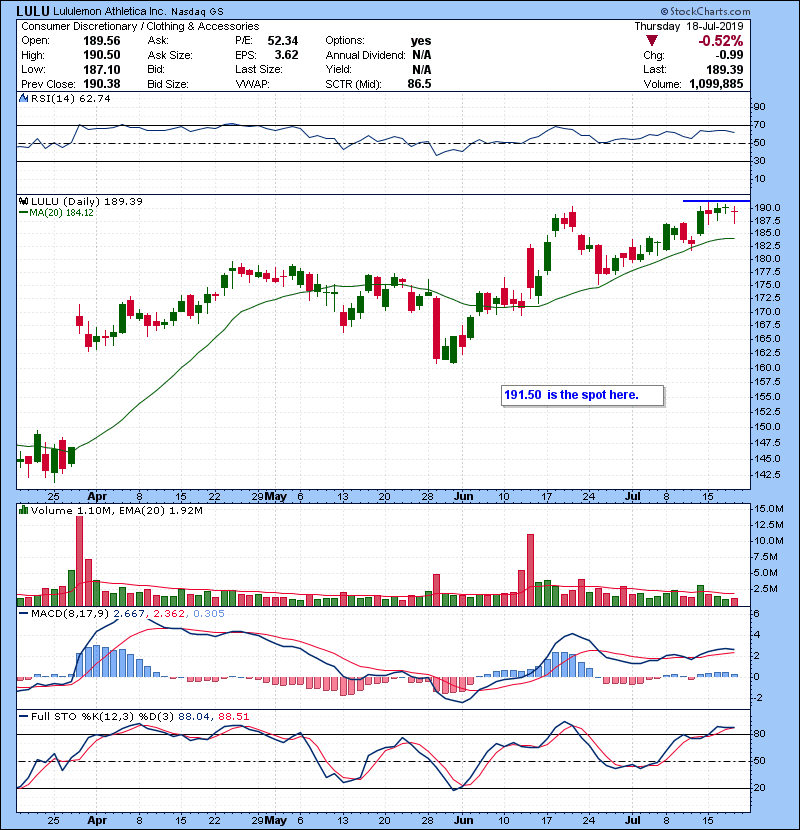Screen dimensions: 800x830
Task: Click the date Thursday 18-Jul-2019
Action: coord(689,26)
